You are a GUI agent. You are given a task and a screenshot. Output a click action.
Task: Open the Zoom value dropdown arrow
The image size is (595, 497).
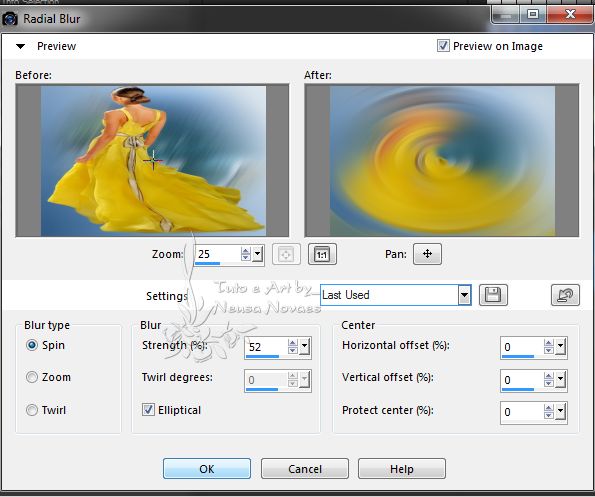click(258, 253)
